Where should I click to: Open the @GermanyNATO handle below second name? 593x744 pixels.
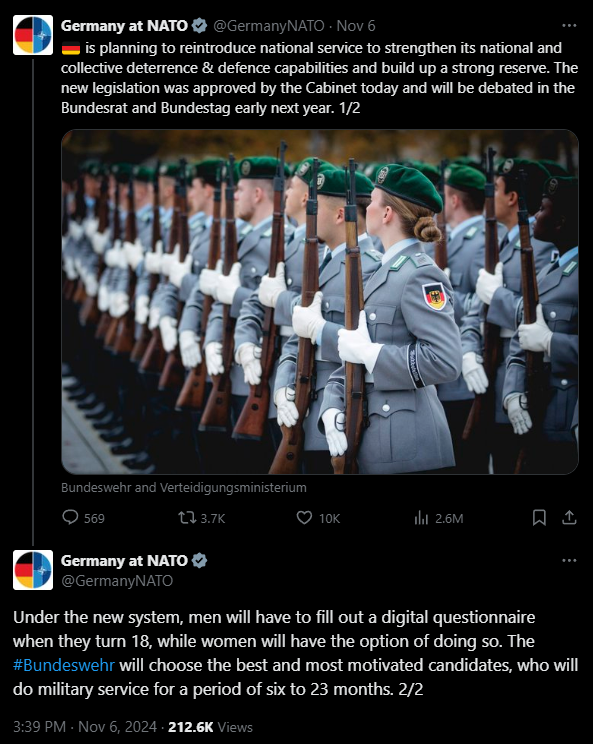(117, 581)
